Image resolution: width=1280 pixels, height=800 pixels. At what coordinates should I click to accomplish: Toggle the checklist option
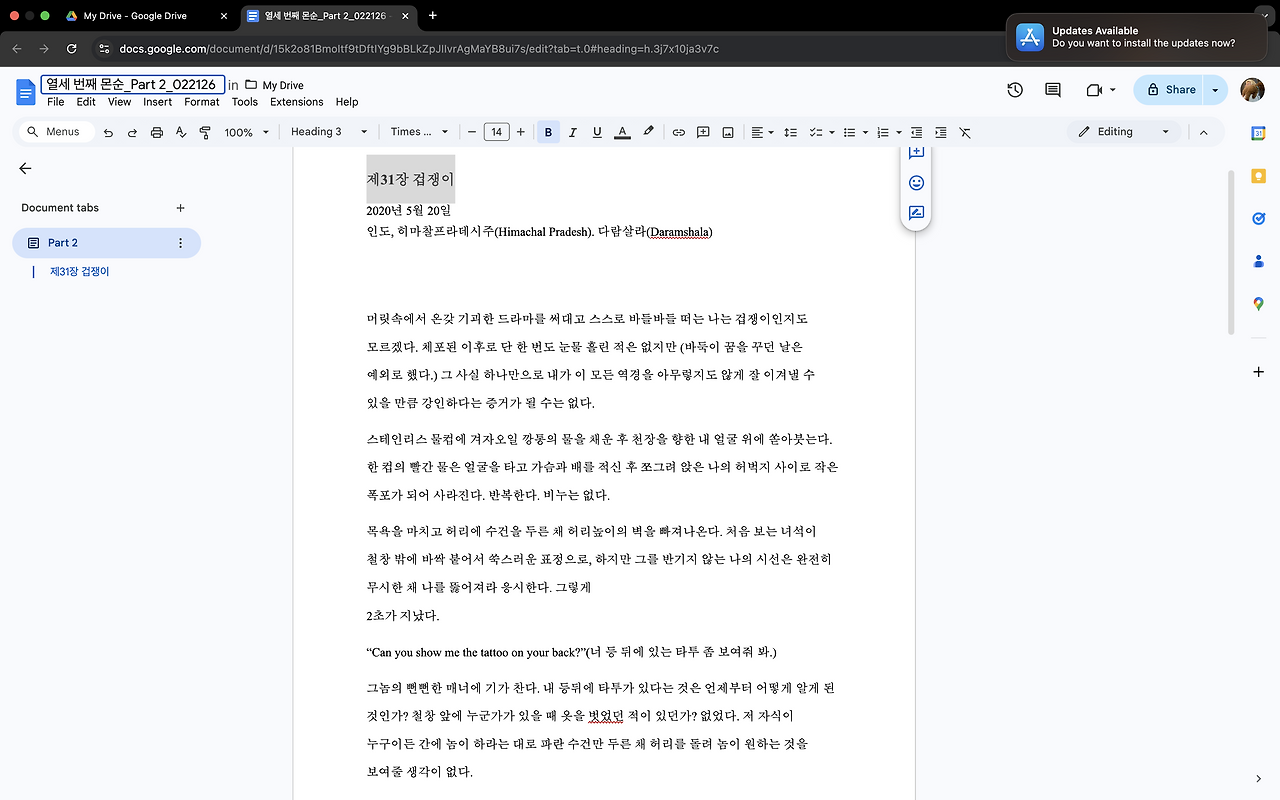click(817, 131)
